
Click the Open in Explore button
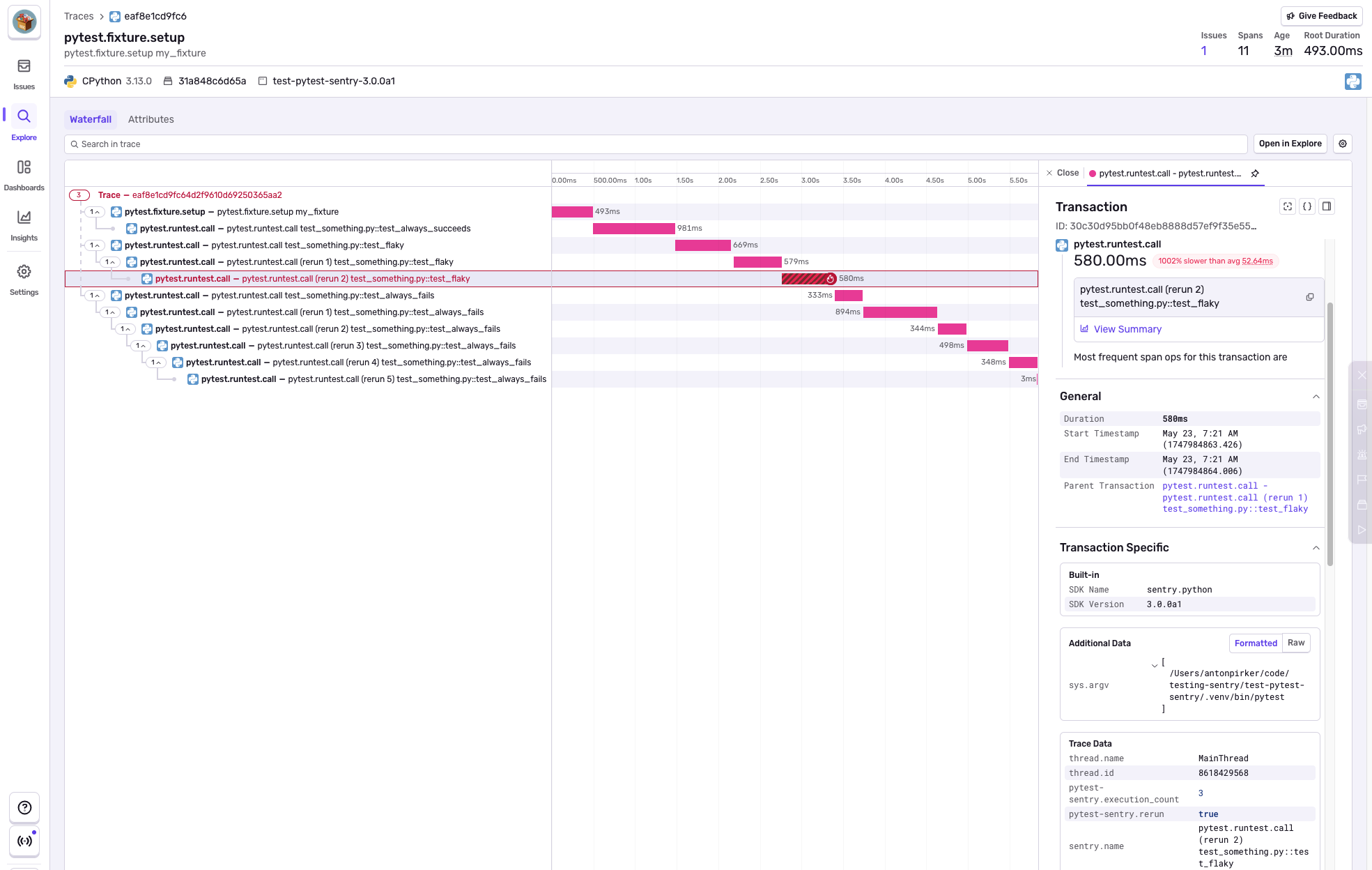pyautogui.click(x=1290, y=144)
